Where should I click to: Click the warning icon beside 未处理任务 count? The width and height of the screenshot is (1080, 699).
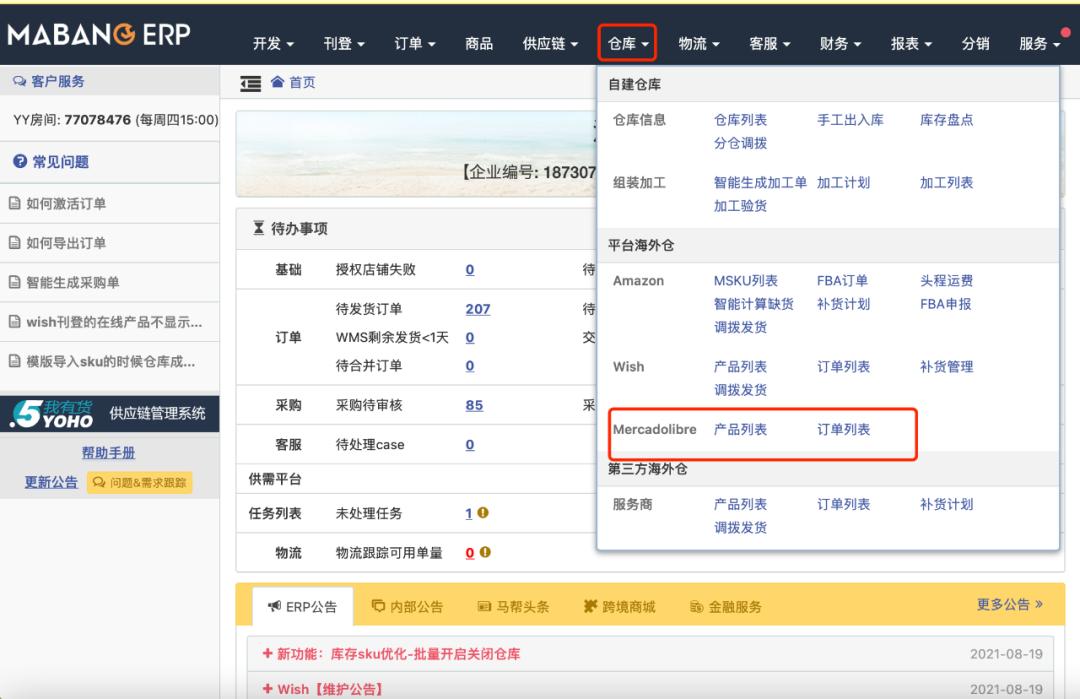pyautogui.click(x=483, y=513)
